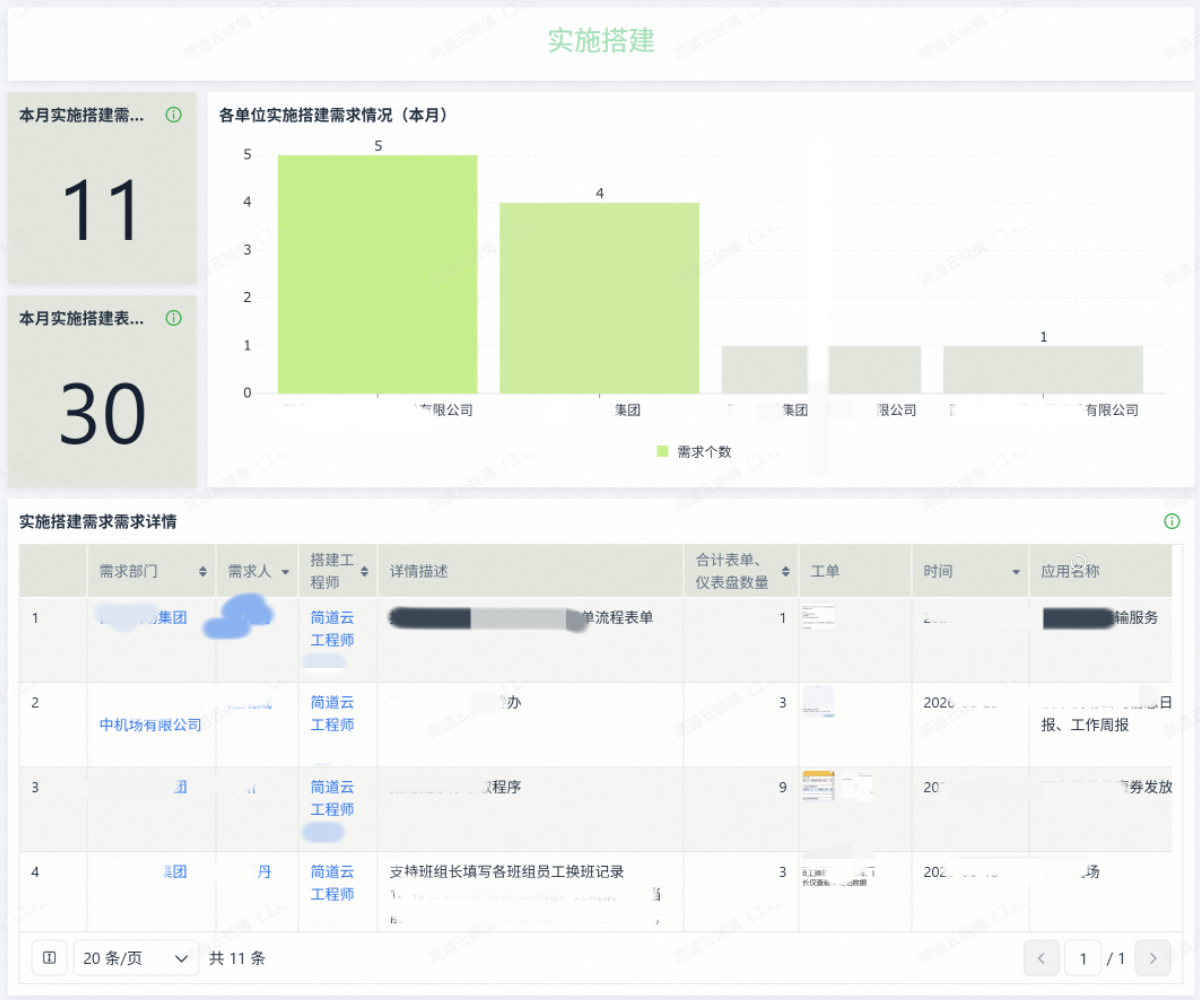Sort table by 时间 column arrow
The width and height of the screenshot is (1200, 1000).
[x=1016, y=573]
